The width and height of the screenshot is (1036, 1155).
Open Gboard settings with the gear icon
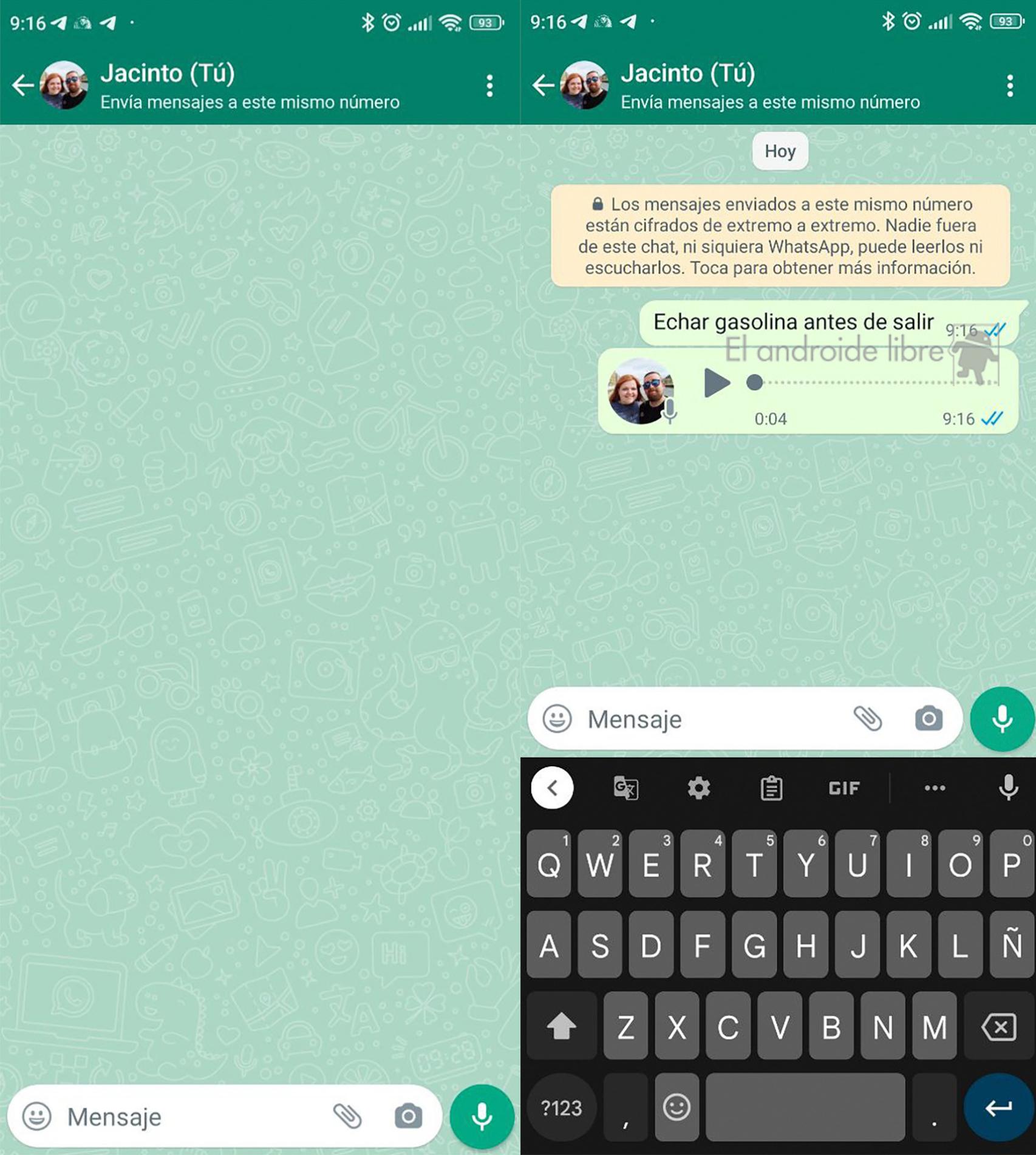tap(697, 788)
